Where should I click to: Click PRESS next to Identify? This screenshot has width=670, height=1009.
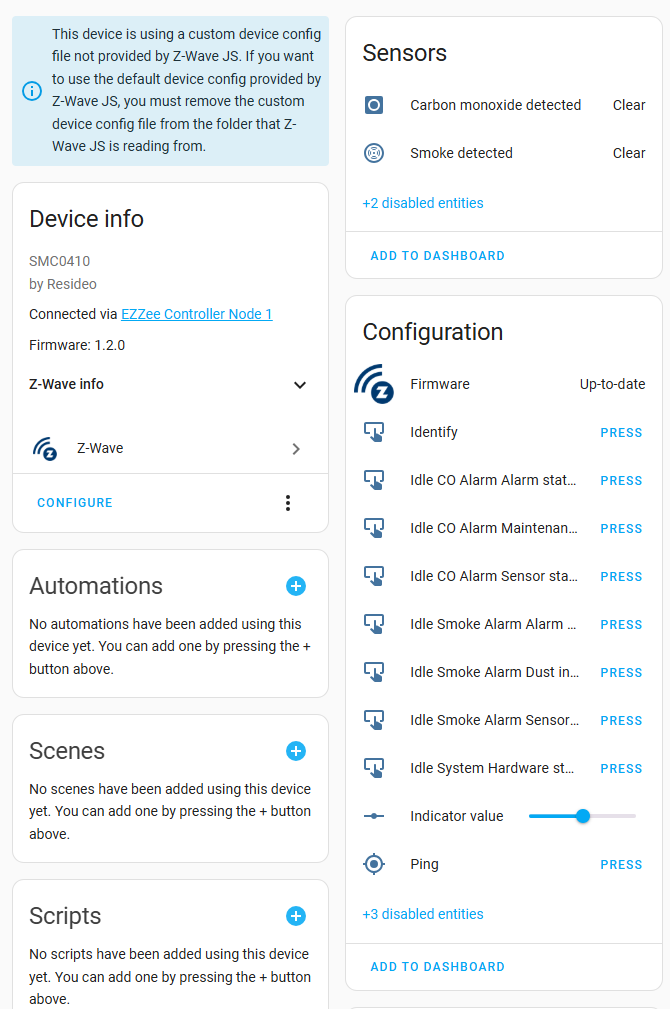pos(621,433)
